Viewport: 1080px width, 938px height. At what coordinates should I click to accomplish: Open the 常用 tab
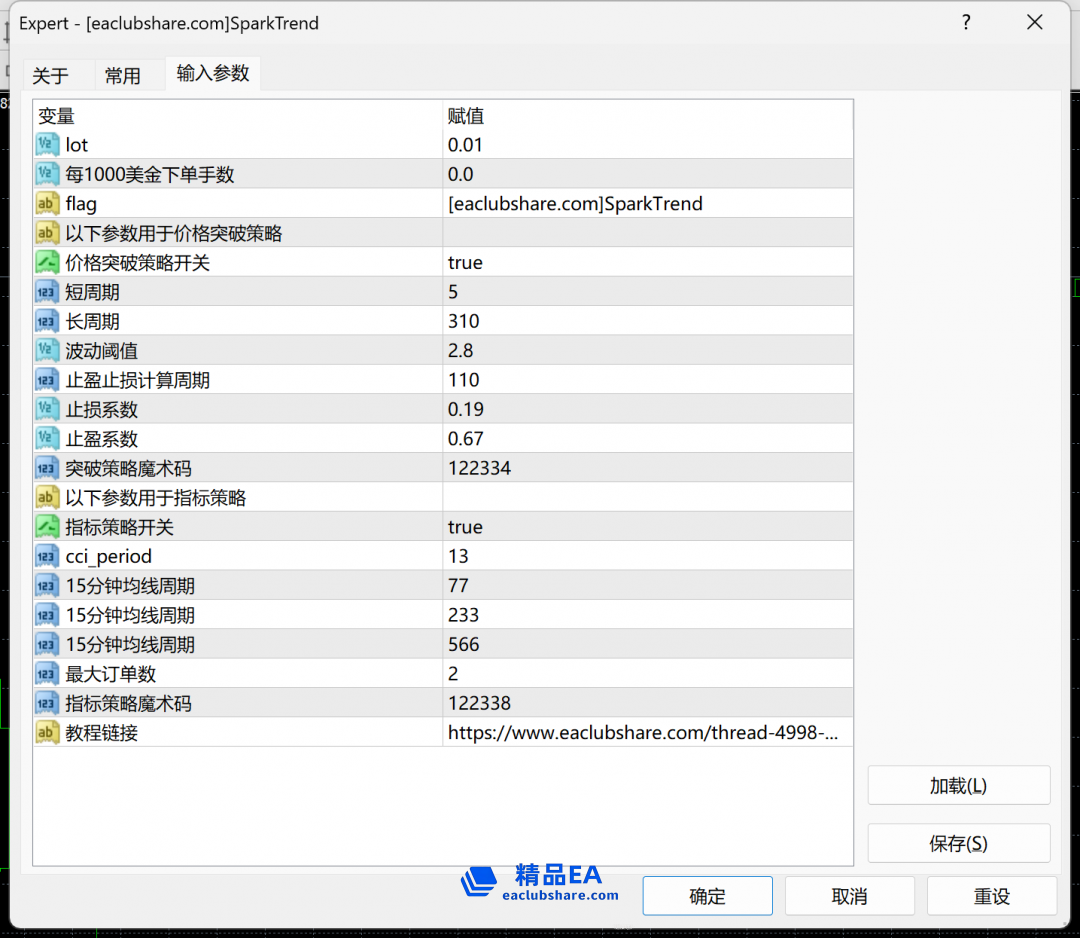[x=123, y=76]
